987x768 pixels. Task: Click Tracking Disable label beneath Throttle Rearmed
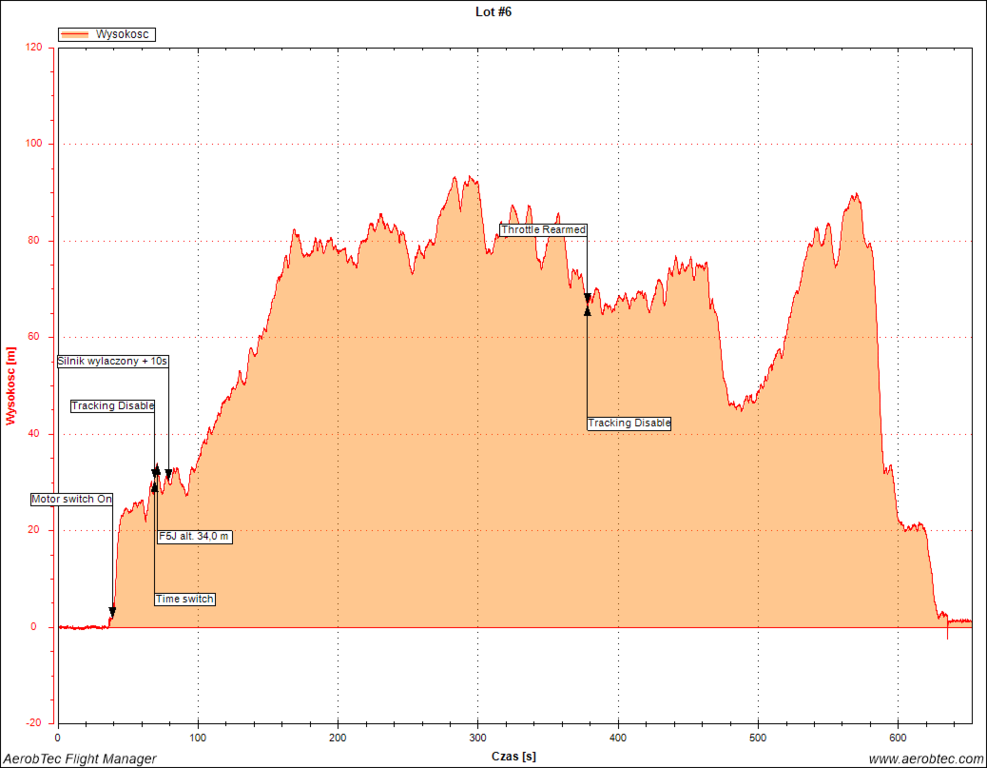pos(629,423)
